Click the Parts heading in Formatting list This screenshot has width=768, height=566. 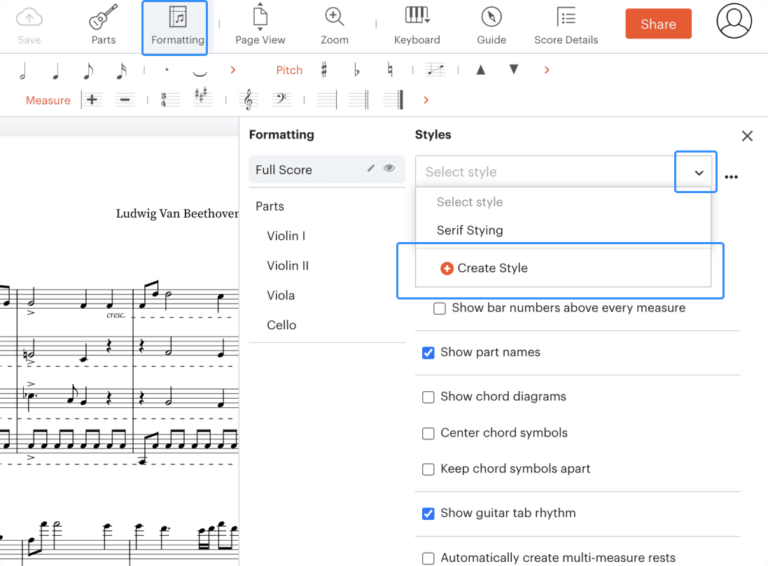pyautogui.click(x=269, y=206)
